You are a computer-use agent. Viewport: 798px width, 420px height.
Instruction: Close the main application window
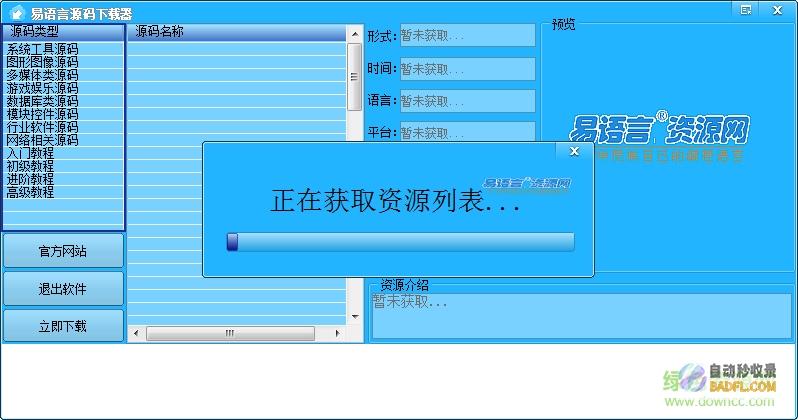777,10
